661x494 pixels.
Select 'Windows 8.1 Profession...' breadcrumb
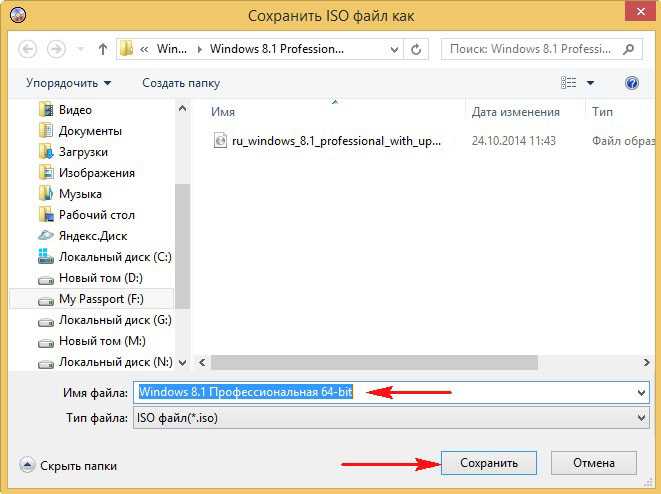pos(277,49)
